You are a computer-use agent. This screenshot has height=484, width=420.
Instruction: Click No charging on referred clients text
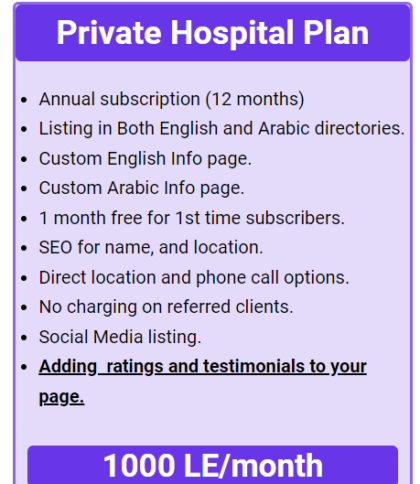[x=166, y=307]
